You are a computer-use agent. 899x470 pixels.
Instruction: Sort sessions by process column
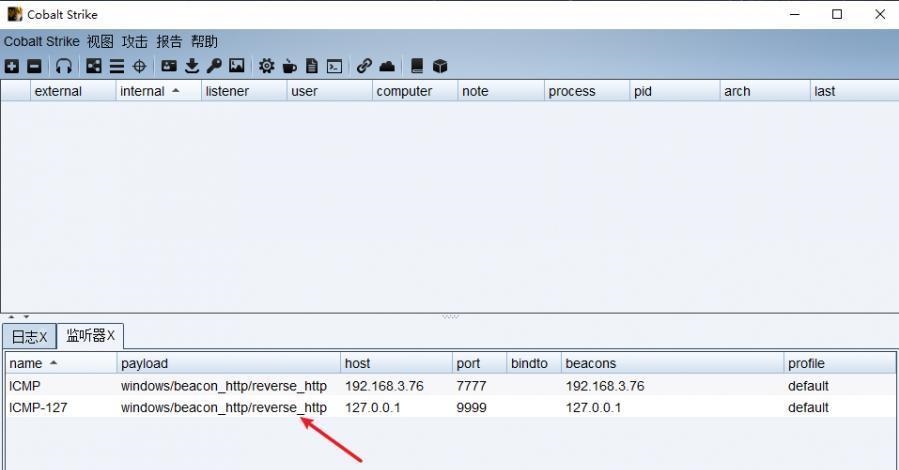(587, 91)
